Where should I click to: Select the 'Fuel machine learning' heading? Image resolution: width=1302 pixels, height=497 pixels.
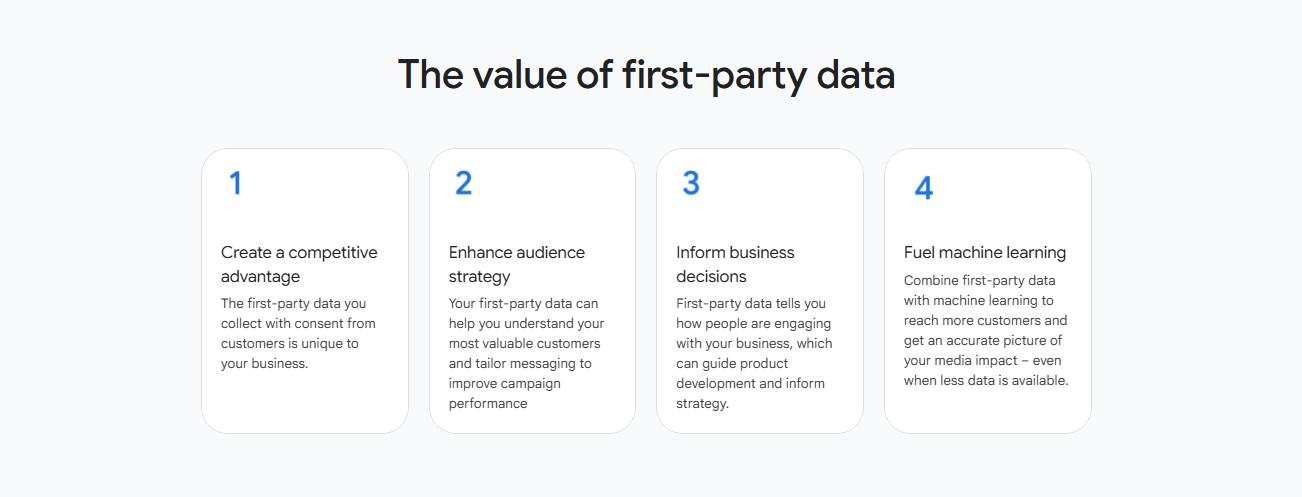985,252
